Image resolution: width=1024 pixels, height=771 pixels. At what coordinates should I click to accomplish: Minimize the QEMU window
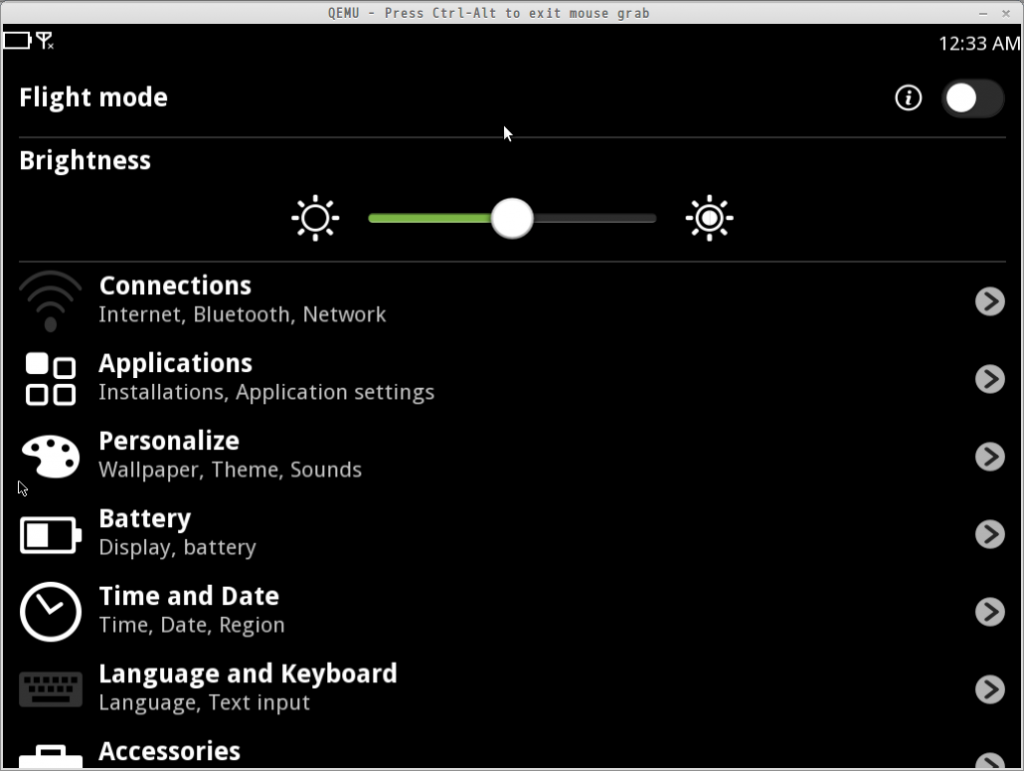pyautogui.click(x=983, y=13)
